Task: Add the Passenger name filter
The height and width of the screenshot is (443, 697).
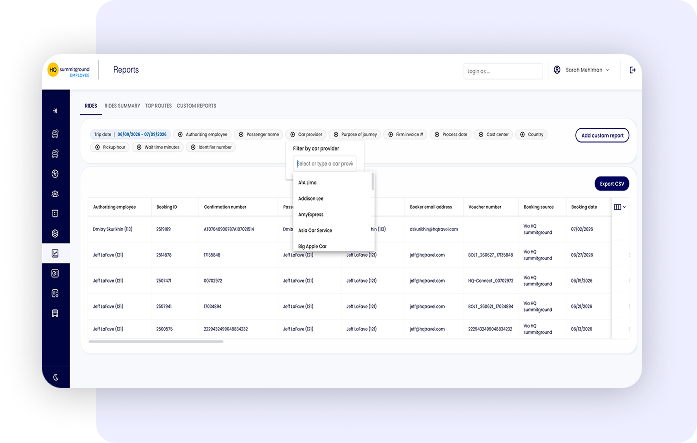Action: coord(259,134)
